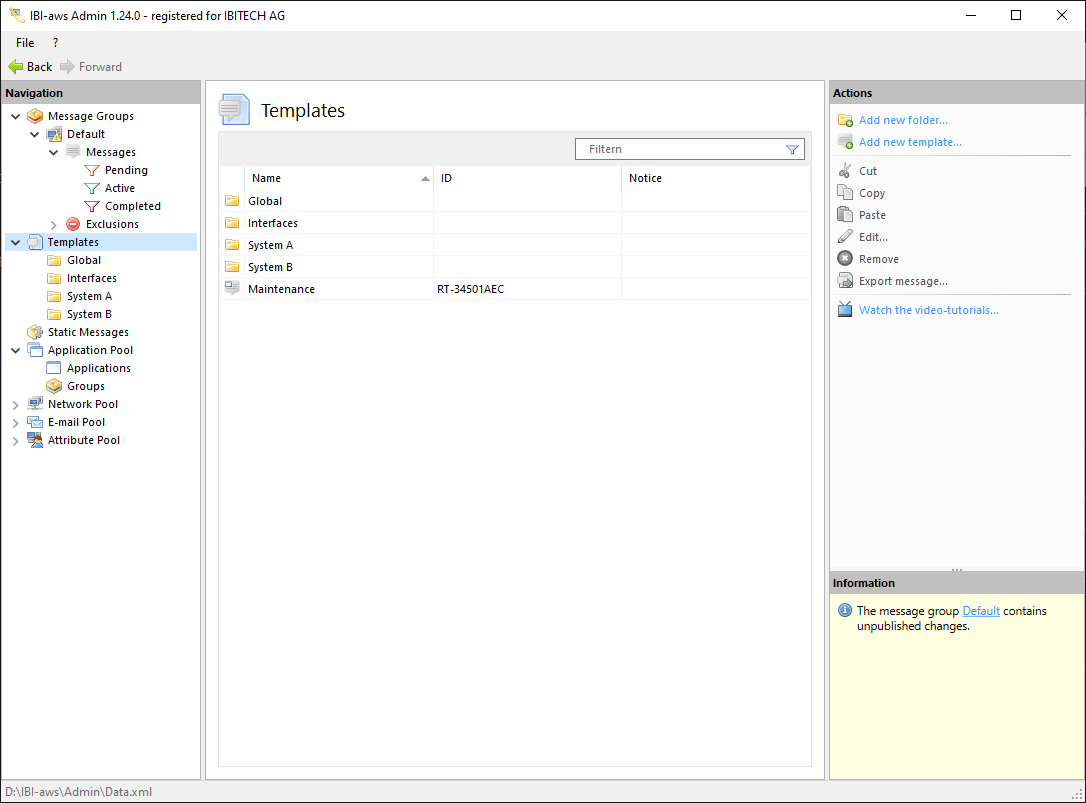Viewport: 1086px width, 803px height.
Task: Click the Exclusions red icon in tree
Action: (73, 224)
